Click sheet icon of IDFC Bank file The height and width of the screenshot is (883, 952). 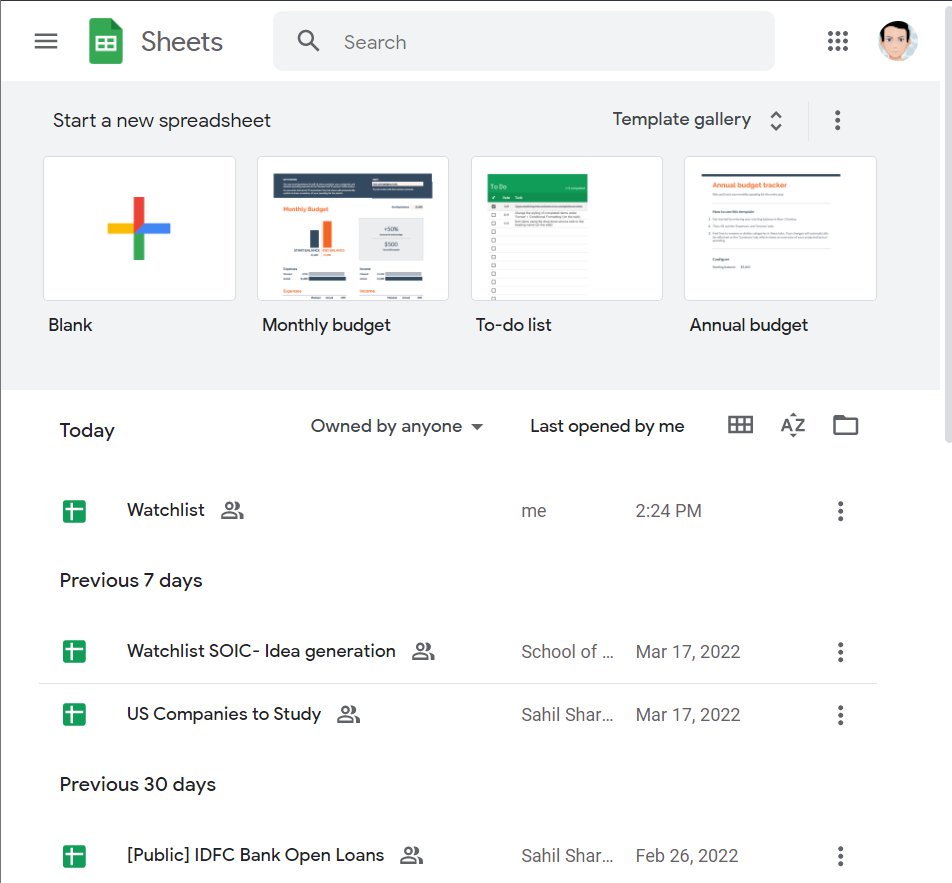pos(74,856)
